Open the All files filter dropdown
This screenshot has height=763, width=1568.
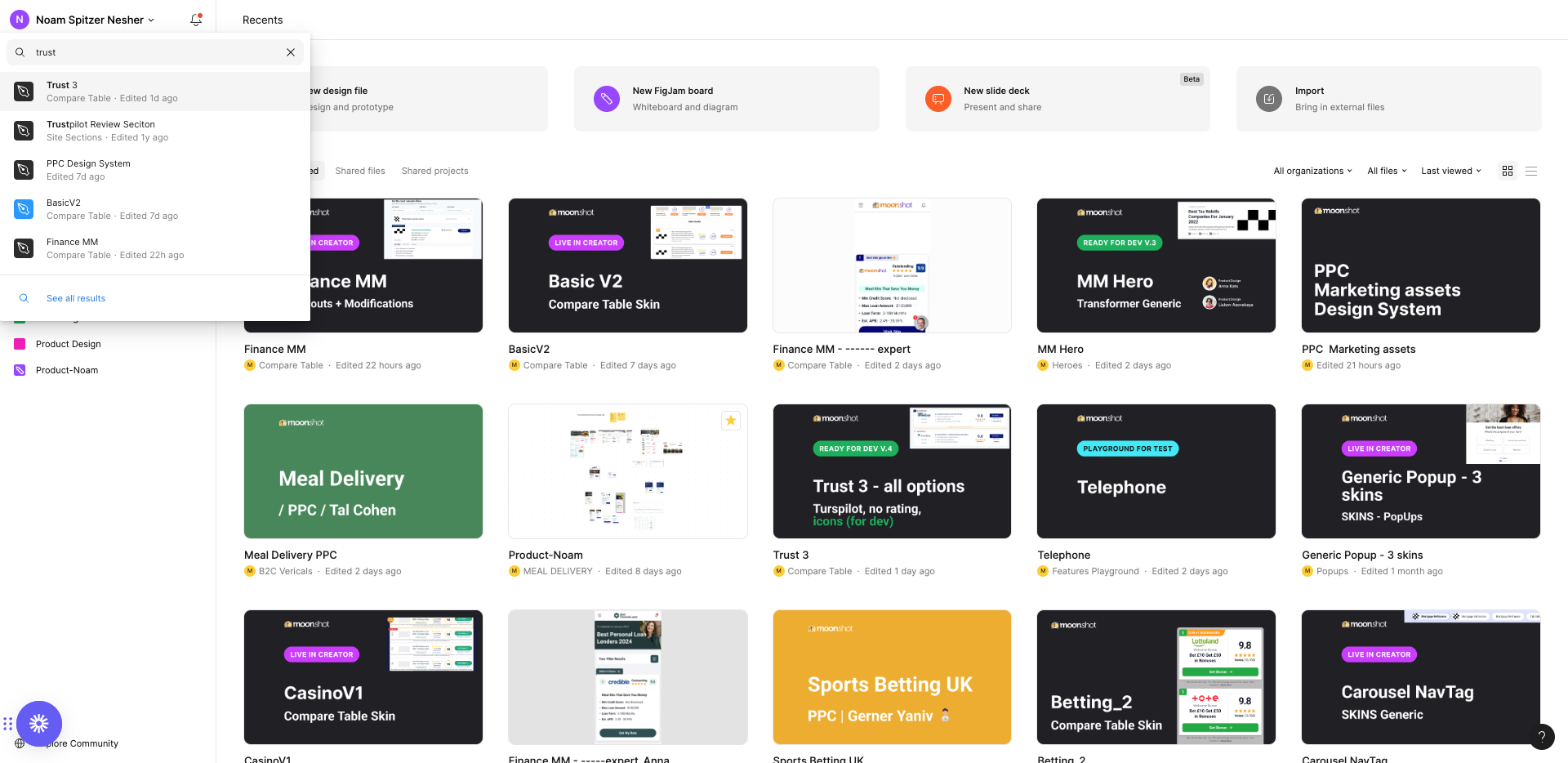(1387, 171)
